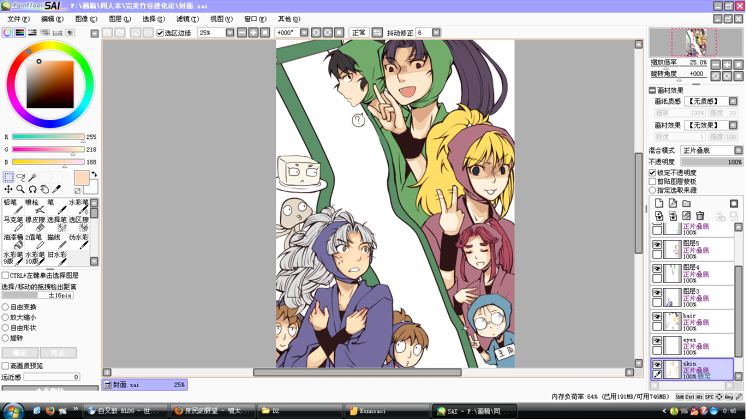
Task: Select the 铅笔 pencil brush
Action: point(13,206)
